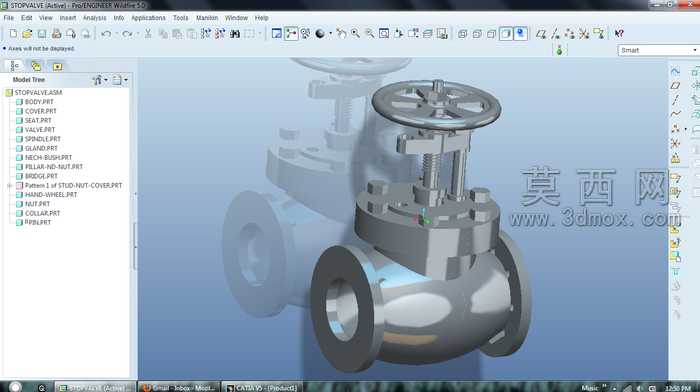
Task: Zoom out of the model
Action: [370, 33]
